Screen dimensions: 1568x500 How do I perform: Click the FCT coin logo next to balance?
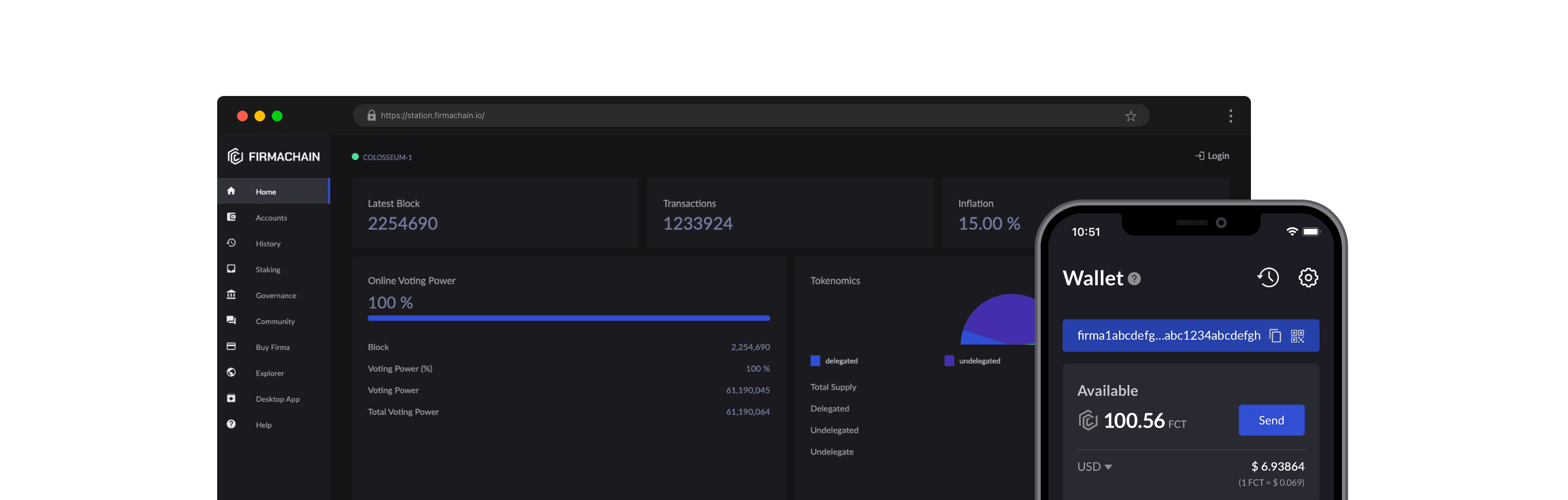pyautogui.click(x=1088, y=420)
